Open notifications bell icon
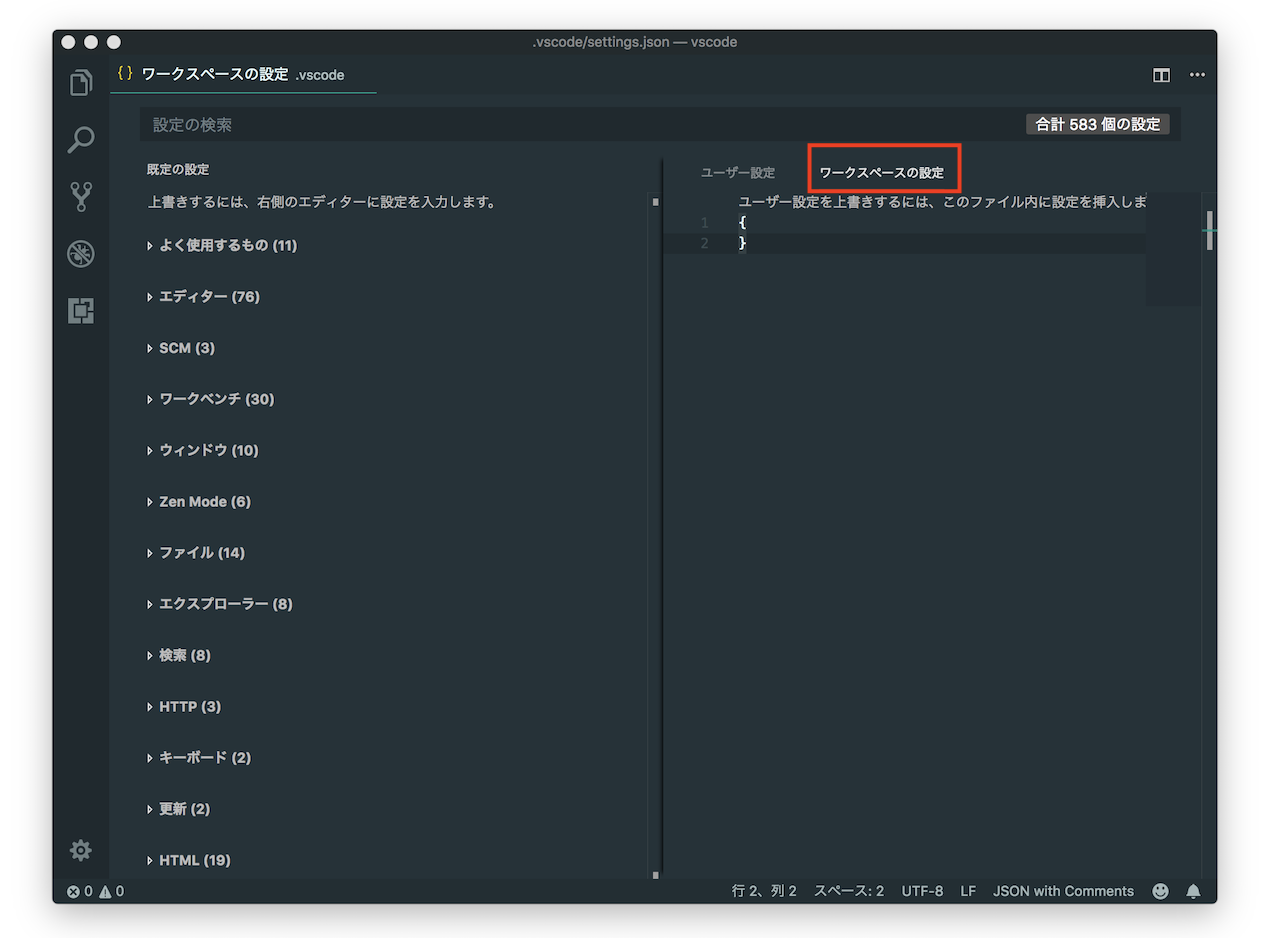1280x938 pixels. point(1193,891)
